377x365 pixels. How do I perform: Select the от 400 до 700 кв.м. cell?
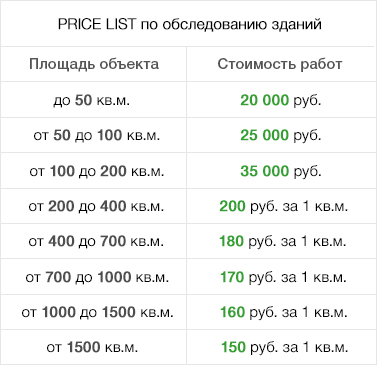coord(96,241)
